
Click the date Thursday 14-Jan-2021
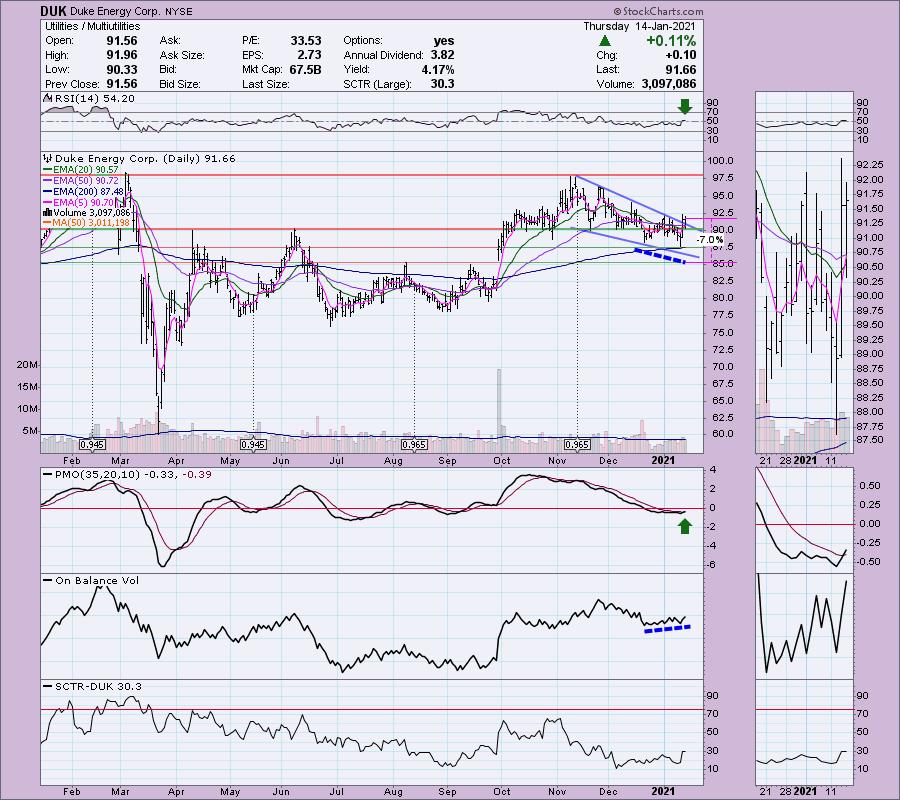[x=639, y=26]
